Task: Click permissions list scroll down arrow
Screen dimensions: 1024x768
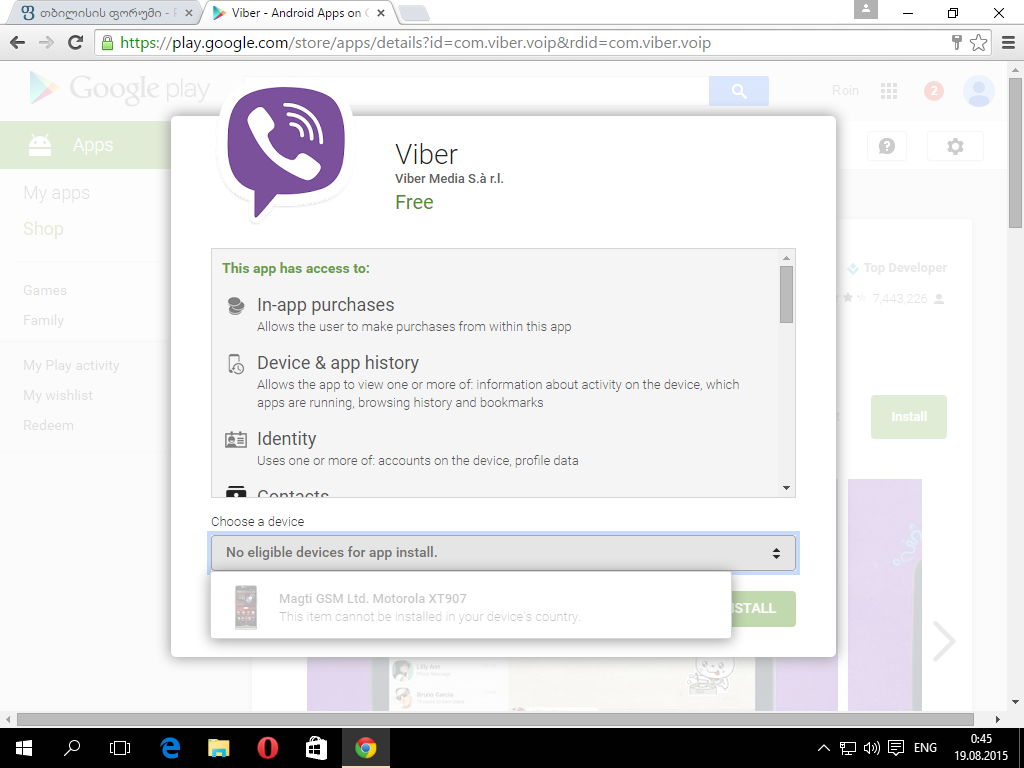Action: tap(786, 488)
